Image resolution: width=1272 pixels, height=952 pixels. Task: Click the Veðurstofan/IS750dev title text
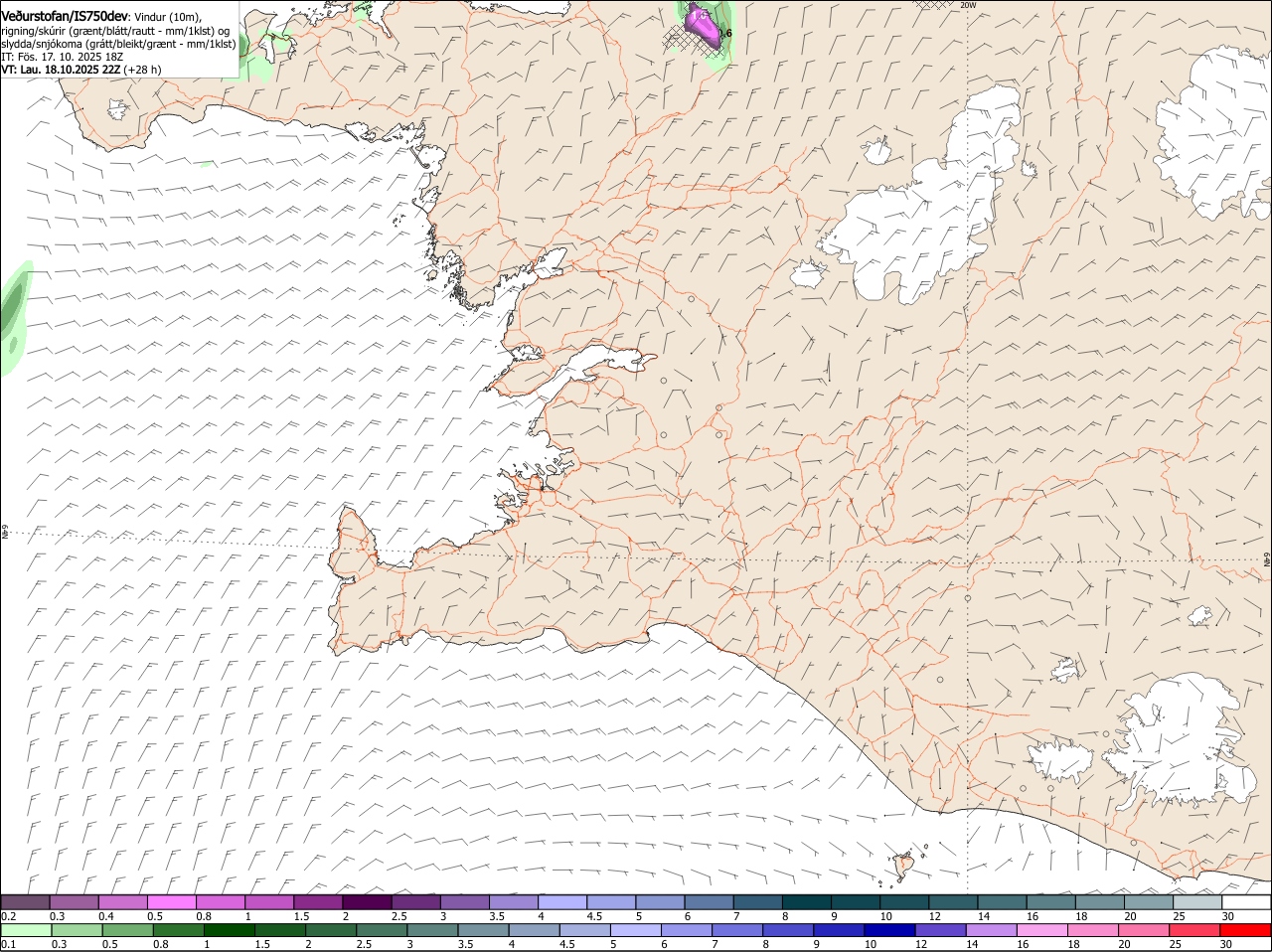point(66,16)
